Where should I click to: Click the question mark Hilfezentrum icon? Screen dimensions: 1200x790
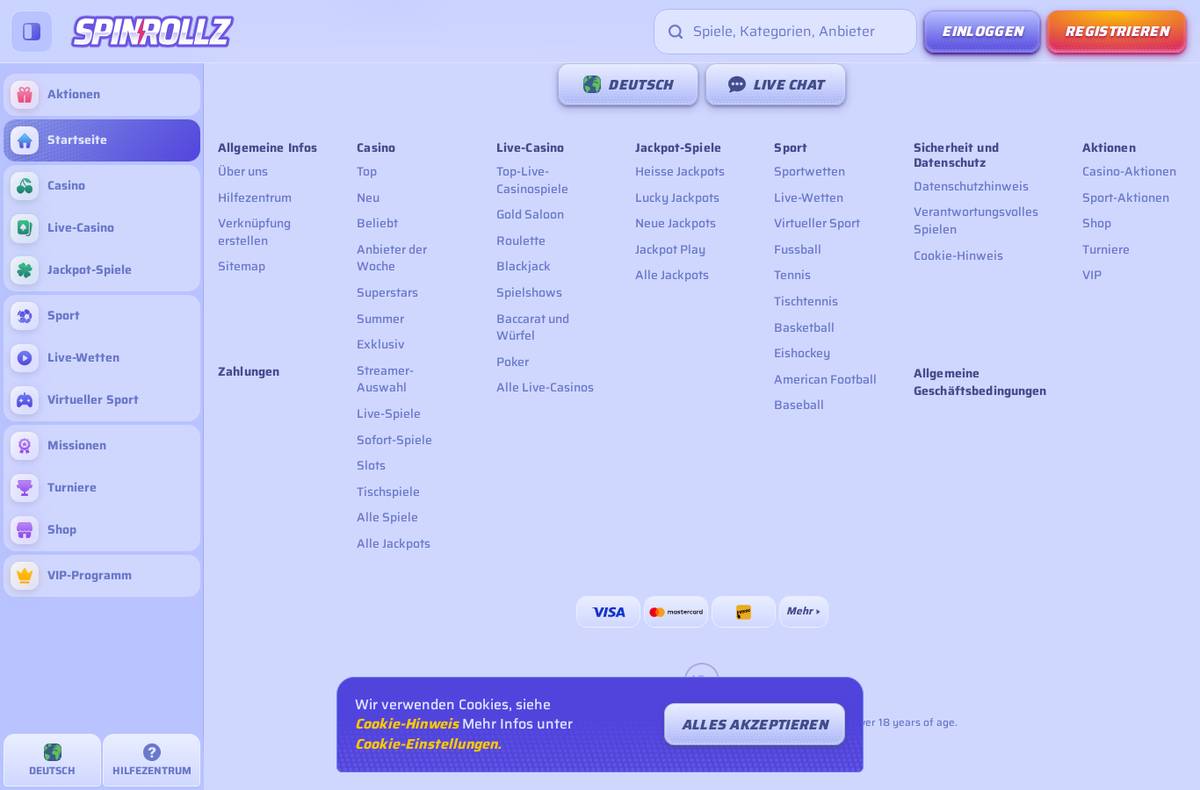click(152, 752)
